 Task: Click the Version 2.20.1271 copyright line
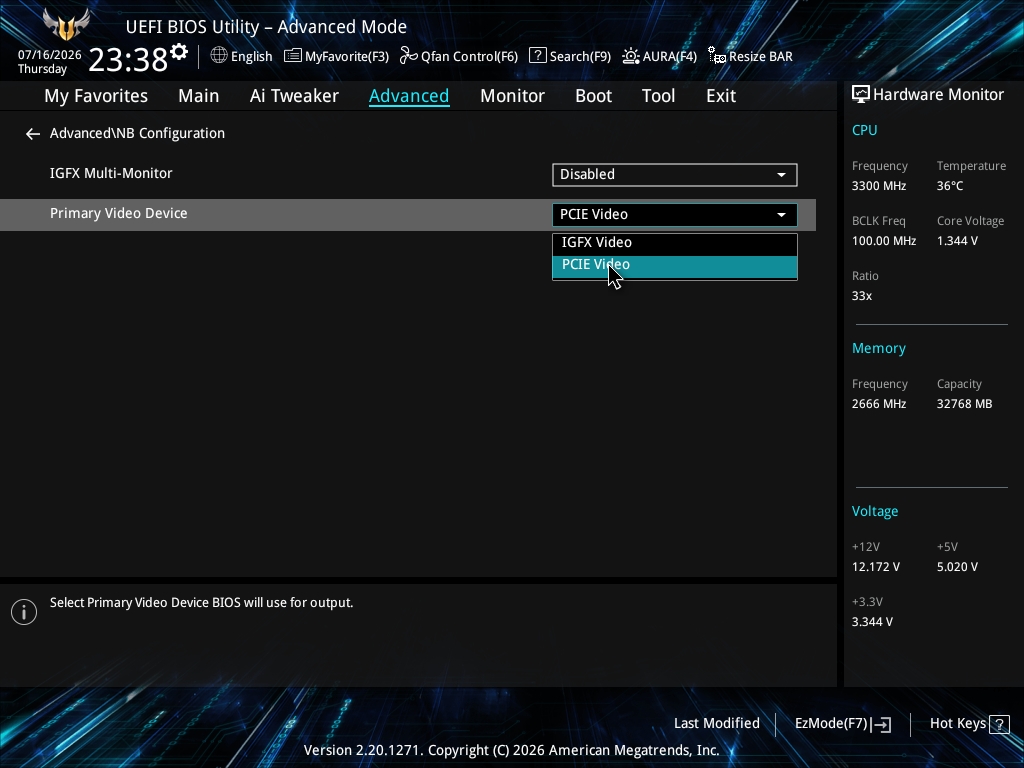pos(511,750)
